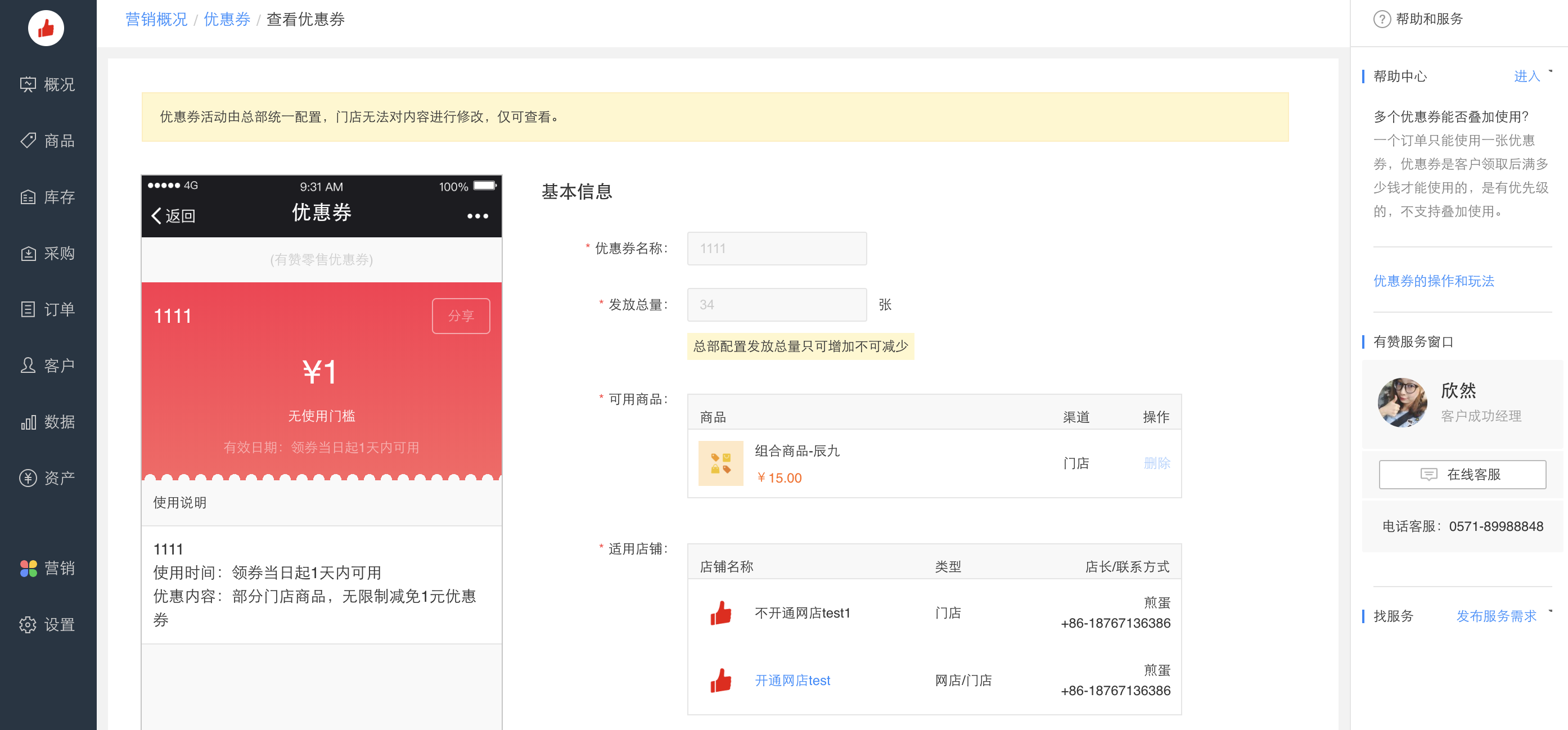
Task: Open the 订单 orders icon in sidebar
Action: coord(28,309)
